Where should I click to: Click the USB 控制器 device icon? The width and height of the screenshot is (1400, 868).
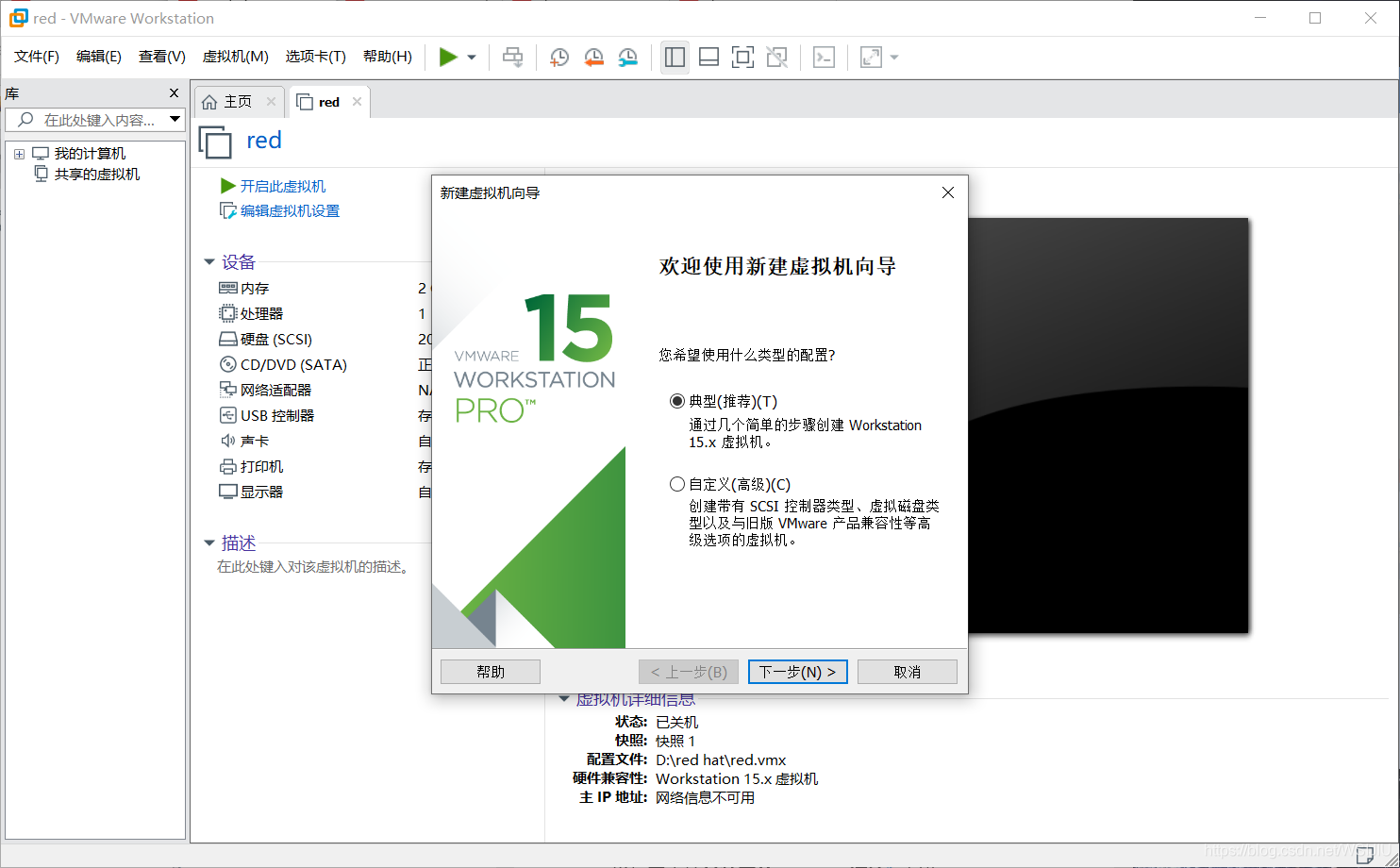click(228, 415)
